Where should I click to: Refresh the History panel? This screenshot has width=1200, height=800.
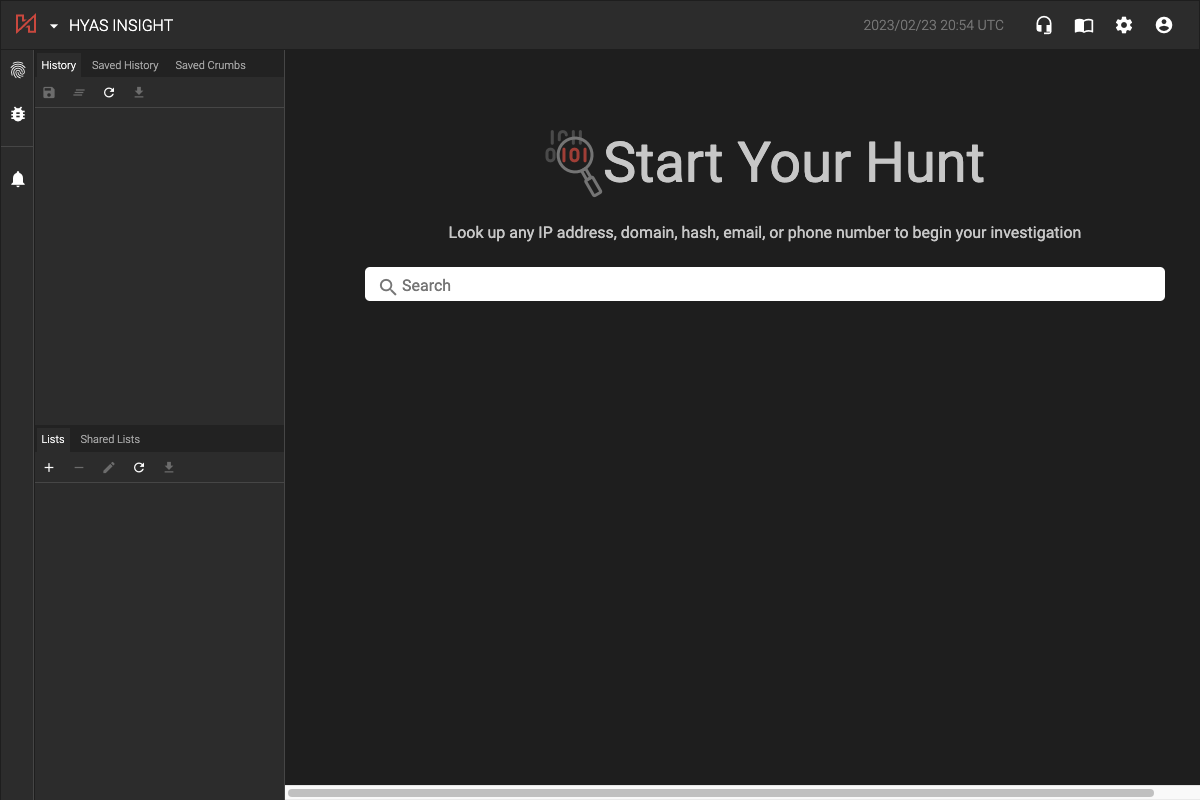point(109,92)
